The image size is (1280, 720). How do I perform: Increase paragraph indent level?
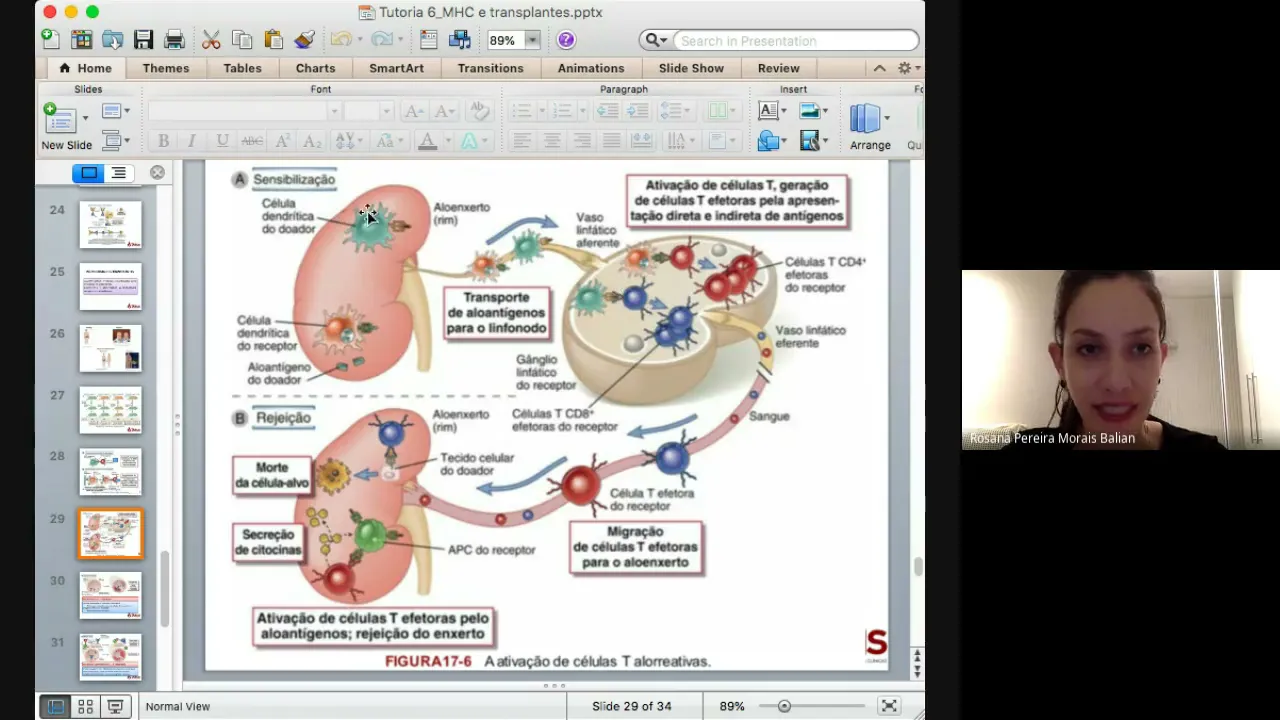click(x=638, y=112)
